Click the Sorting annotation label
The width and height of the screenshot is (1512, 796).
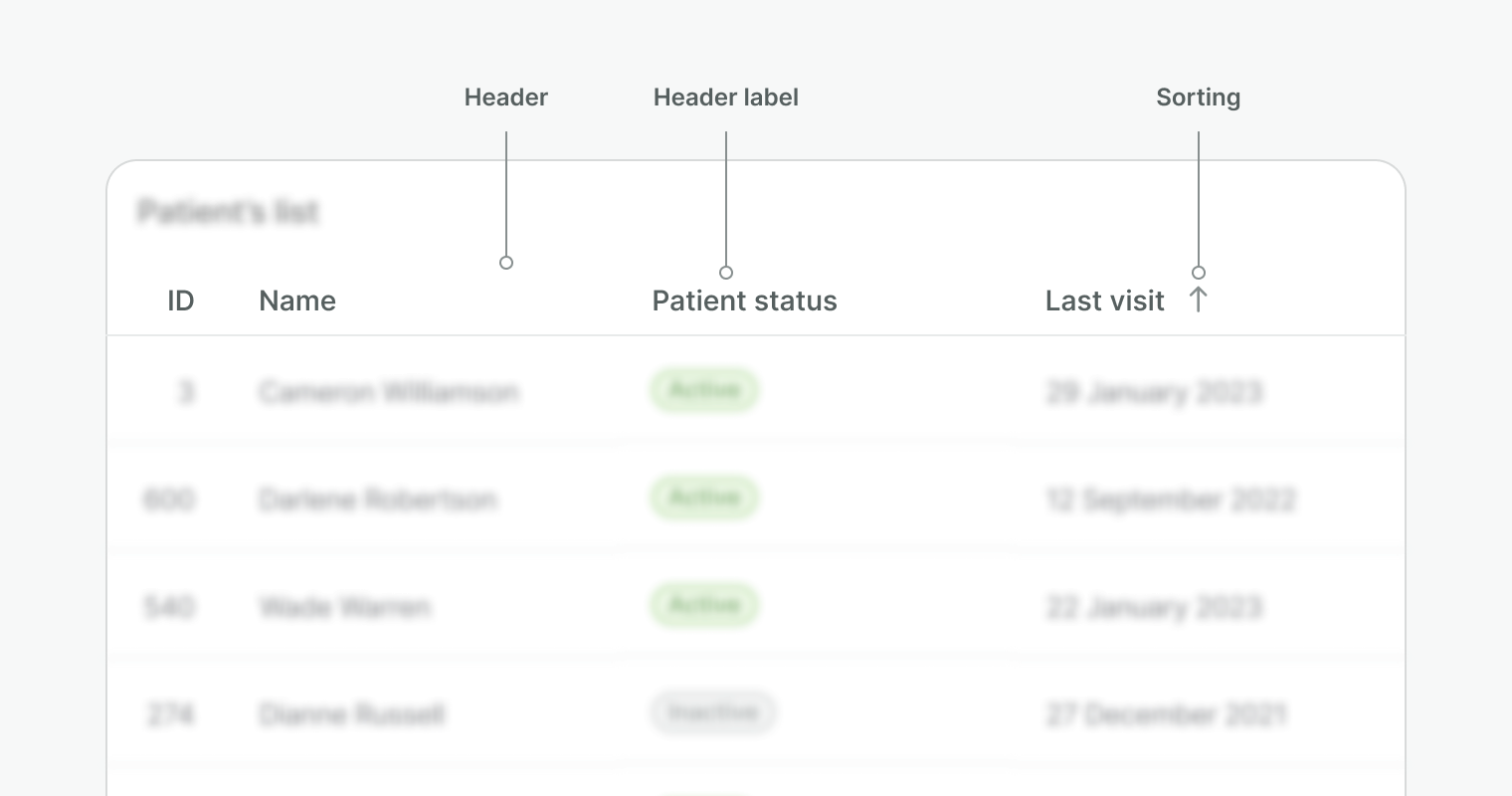(1198, 98)
